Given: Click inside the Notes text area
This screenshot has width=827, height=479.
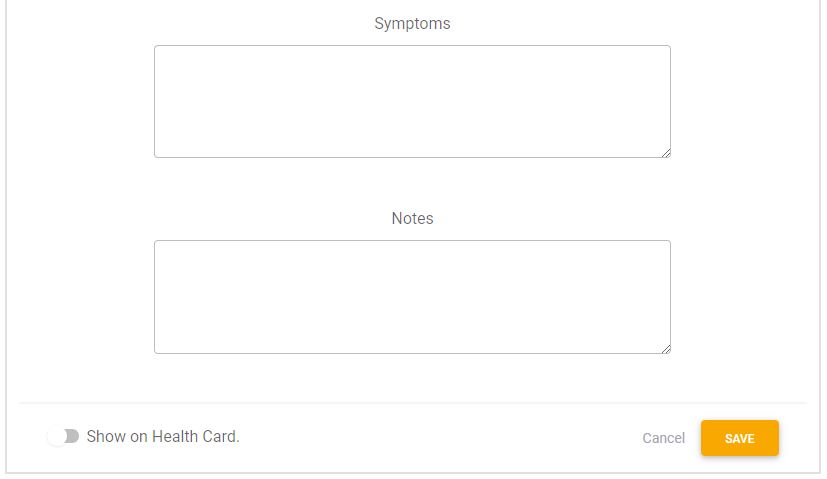Looking at the screenshot, I should tap(412, 296).
